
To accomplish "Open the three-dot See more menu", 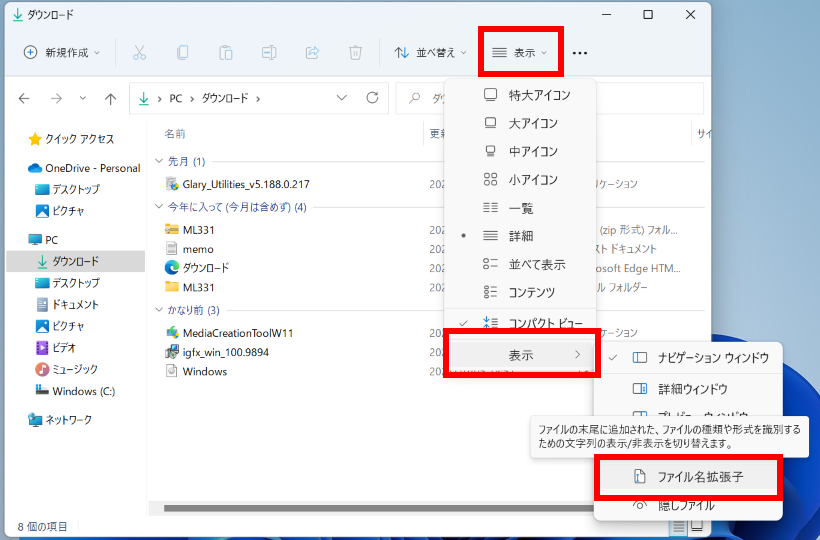I will pos(579,53).
